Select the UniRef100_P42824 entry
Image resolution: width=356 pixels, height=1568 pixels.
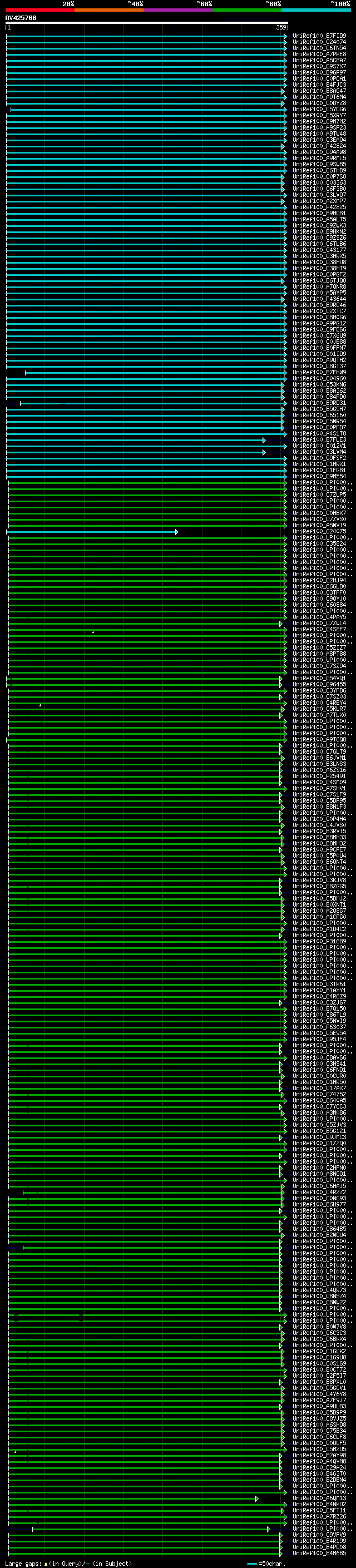click(319, 146)
